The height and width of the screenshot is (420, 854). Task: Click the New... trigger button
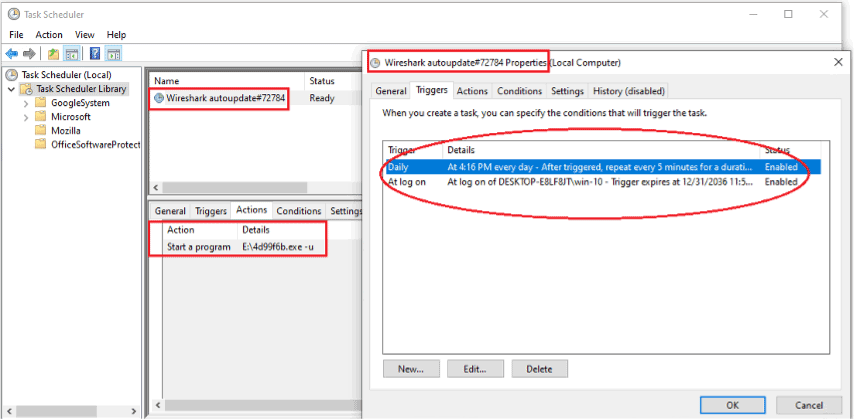tap(411, 369)
